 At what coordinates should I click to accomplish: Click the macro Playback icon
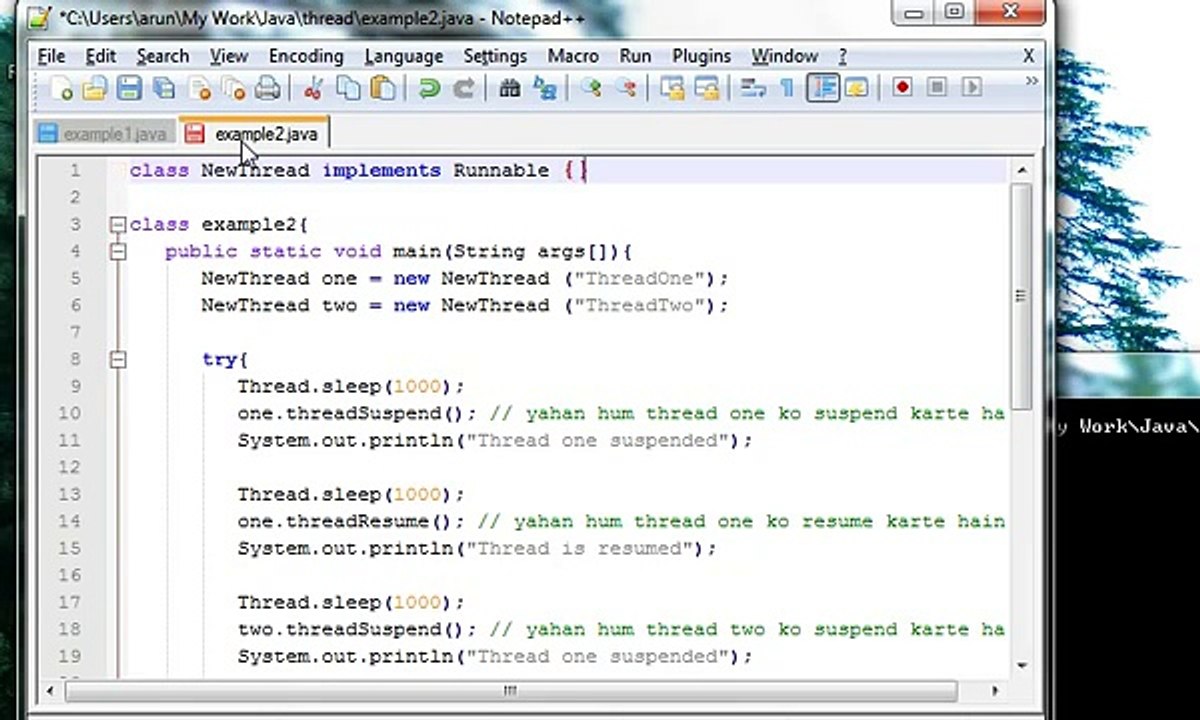click(x=970, y=88)
